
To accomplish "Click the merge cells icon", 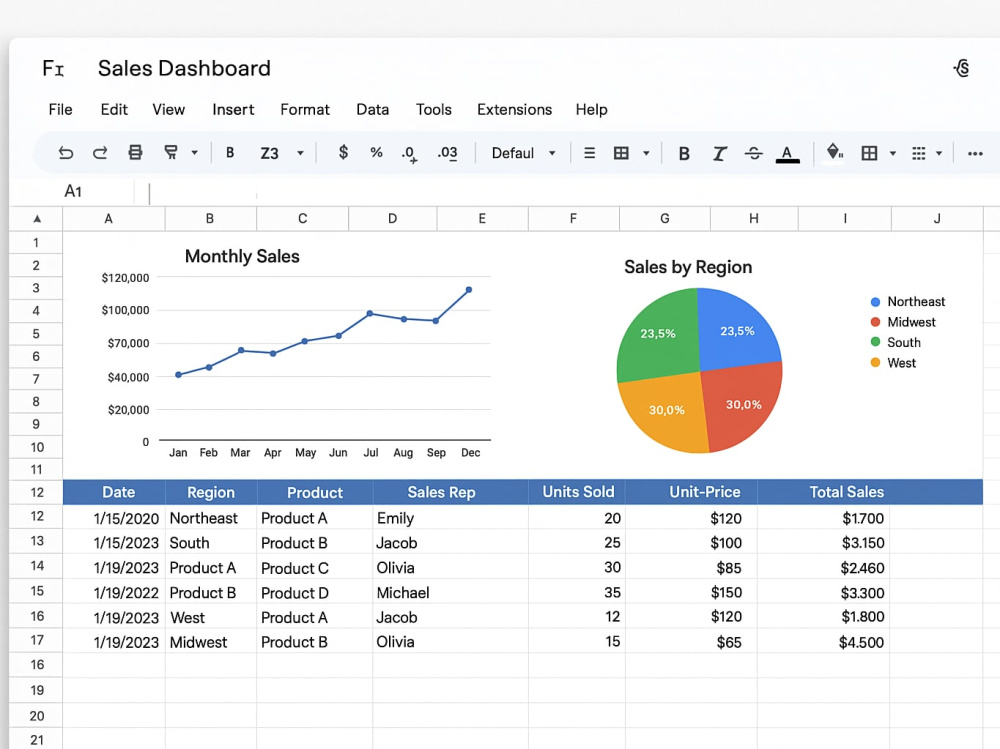I will point(621,153).
